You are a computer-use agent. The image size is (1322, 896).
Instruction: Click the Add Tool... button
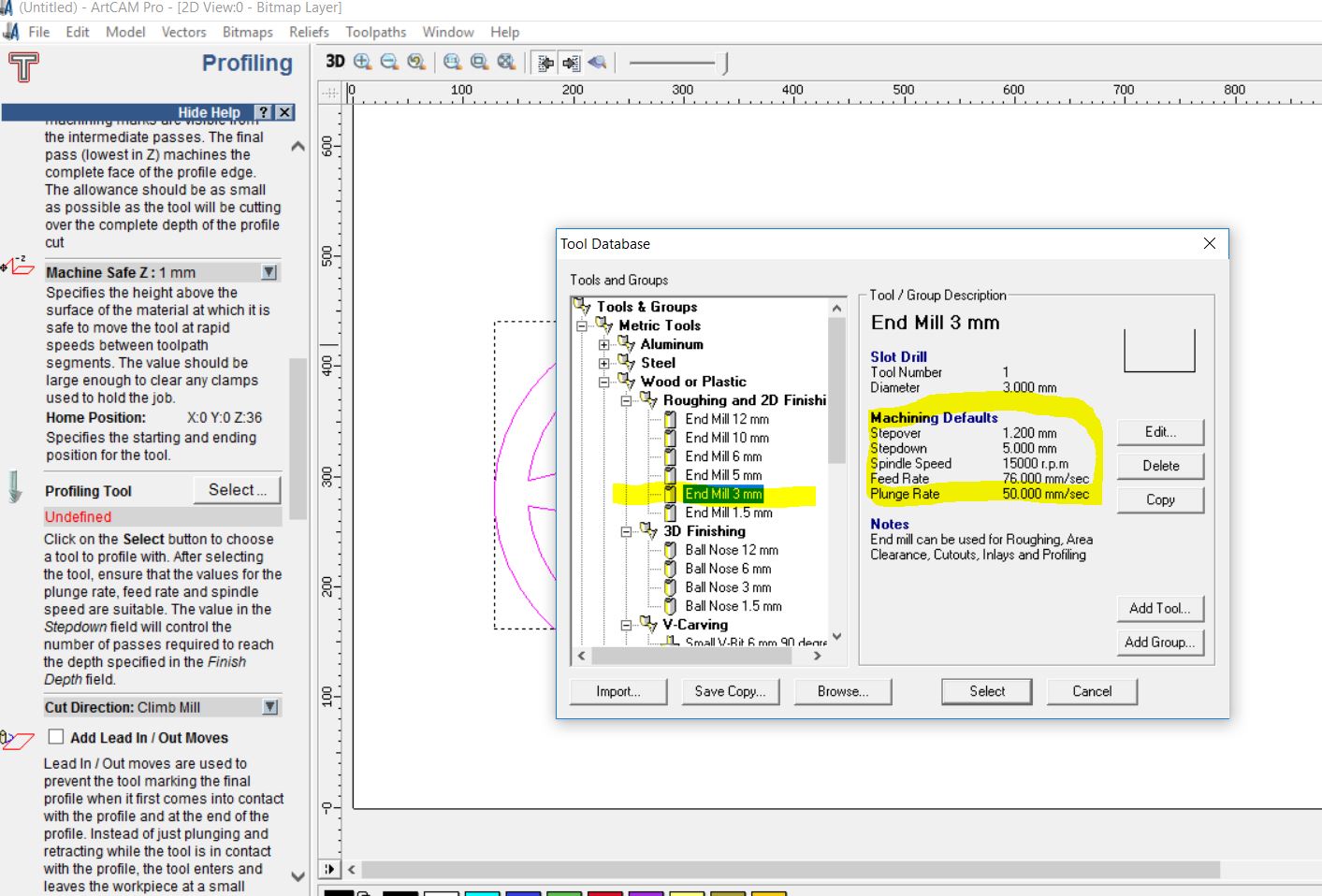pyautogui.click(x=1160, y=608)
